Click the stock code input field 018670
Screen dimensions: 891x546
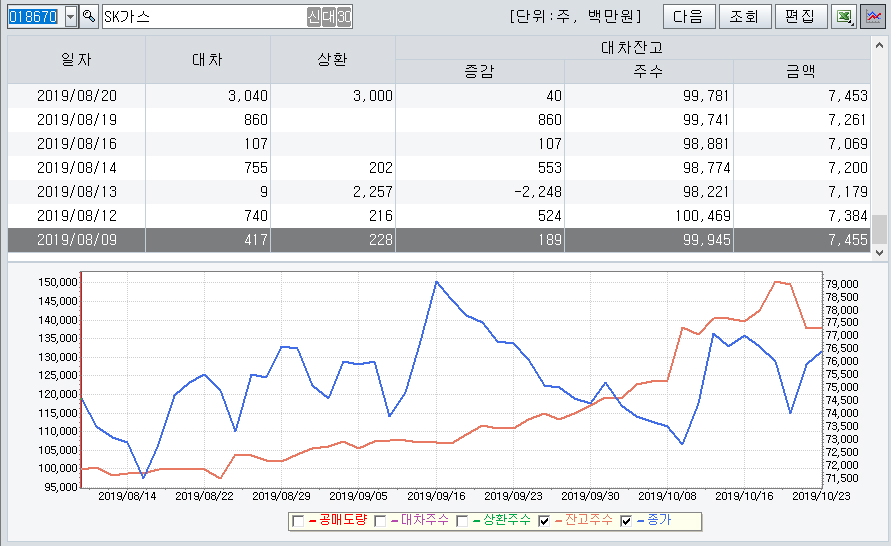tap(33, 17)
